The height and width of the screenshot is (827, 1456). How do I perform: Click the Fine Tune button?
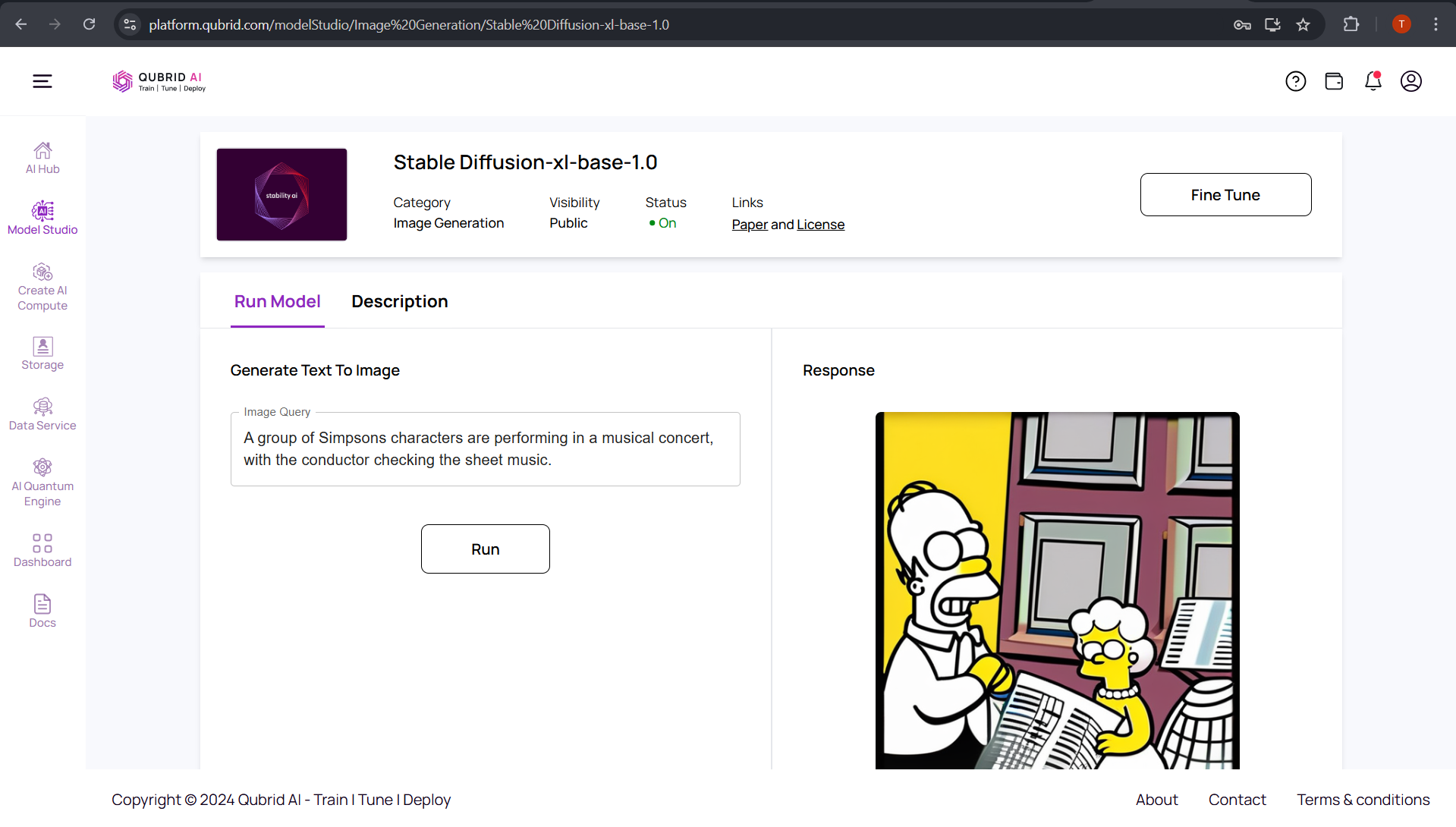[x=1225, y=194]
